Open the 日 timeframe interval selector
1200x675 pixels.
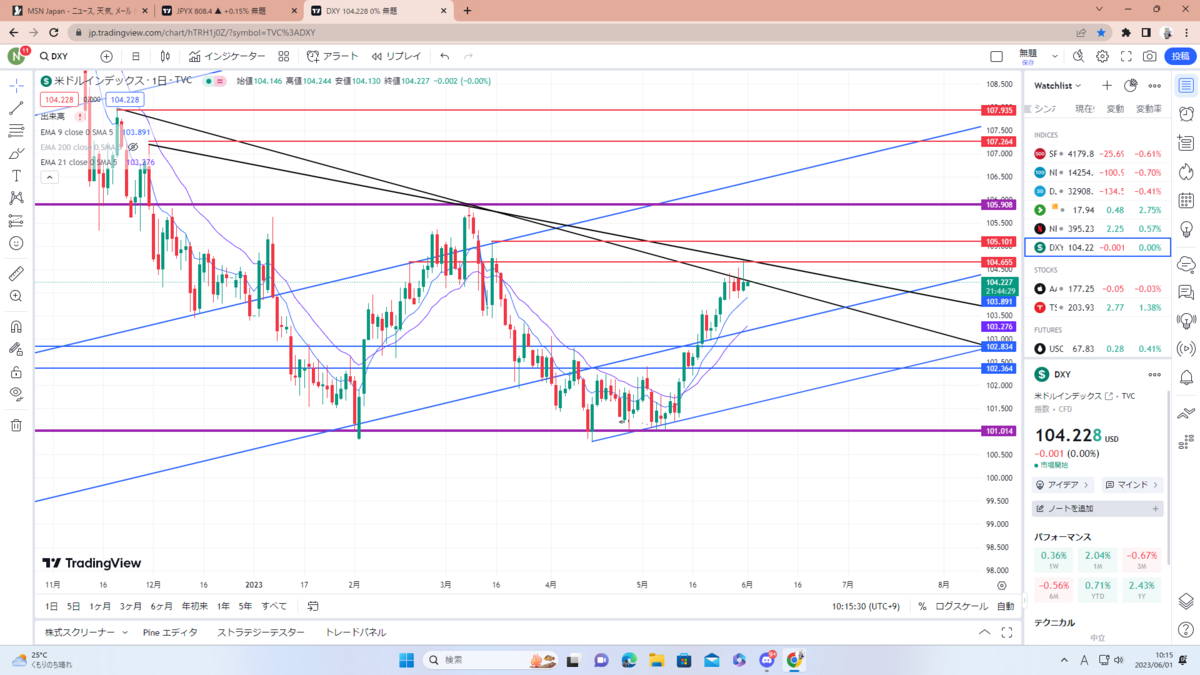tap(136, 57)
